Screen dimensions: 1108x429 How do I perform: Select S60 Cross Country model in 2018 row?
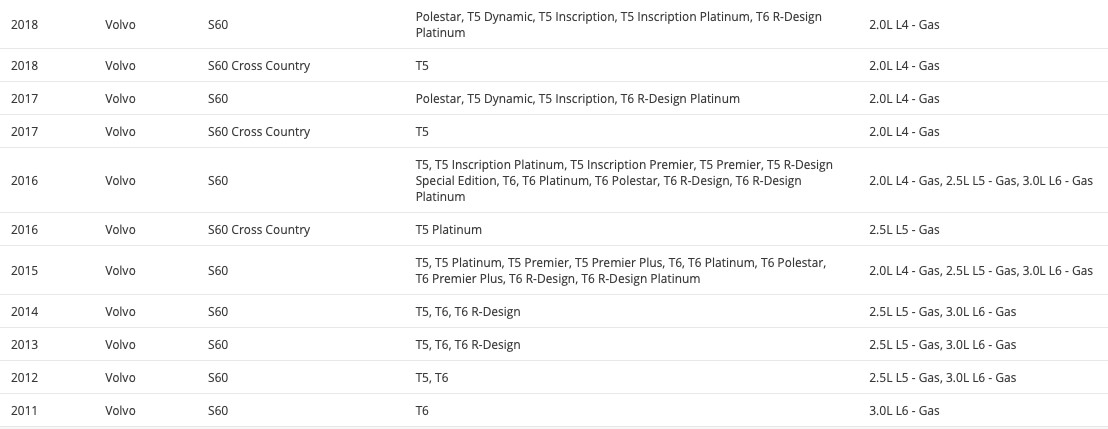pyautogui.click(x=258, y=66)
